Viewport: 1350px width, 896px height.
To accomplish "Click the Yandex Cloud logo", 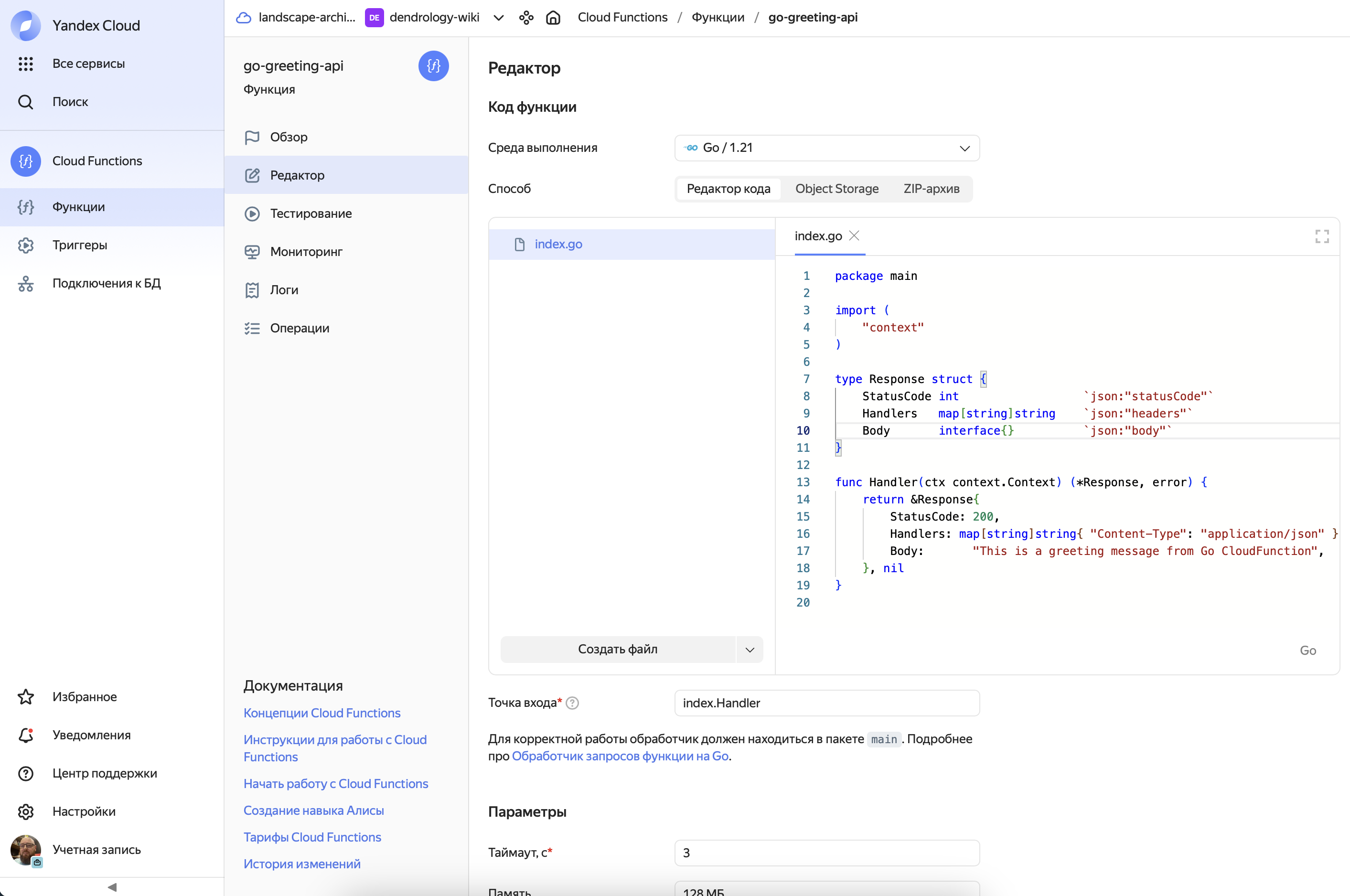I will (26, 25).
